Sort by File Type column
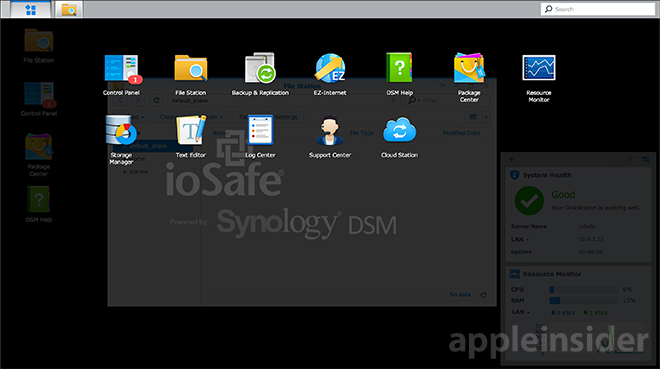 (x=362, y=133)
